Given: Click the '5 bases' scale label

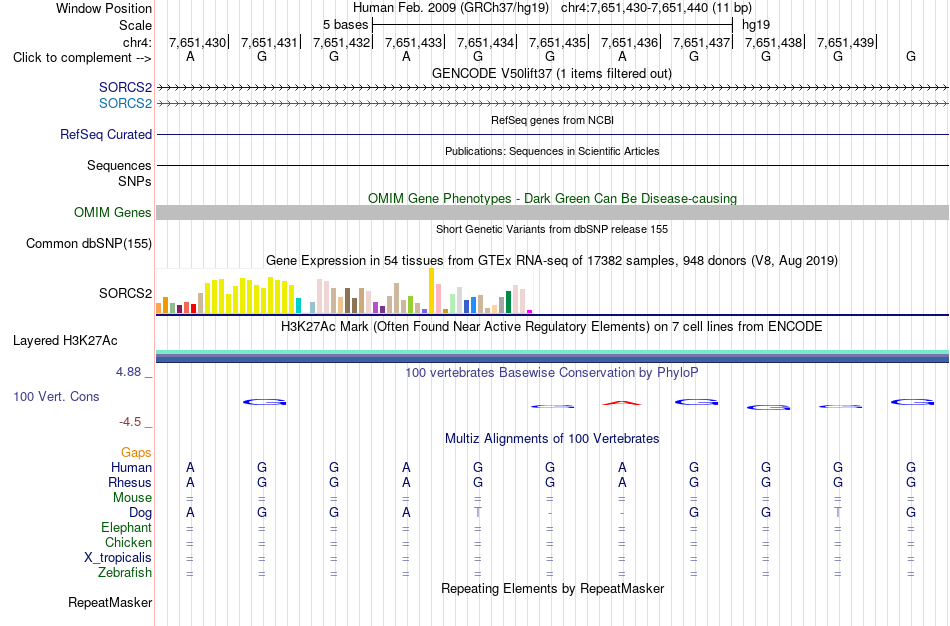Looking at the screenshot, I should point(345,25).
